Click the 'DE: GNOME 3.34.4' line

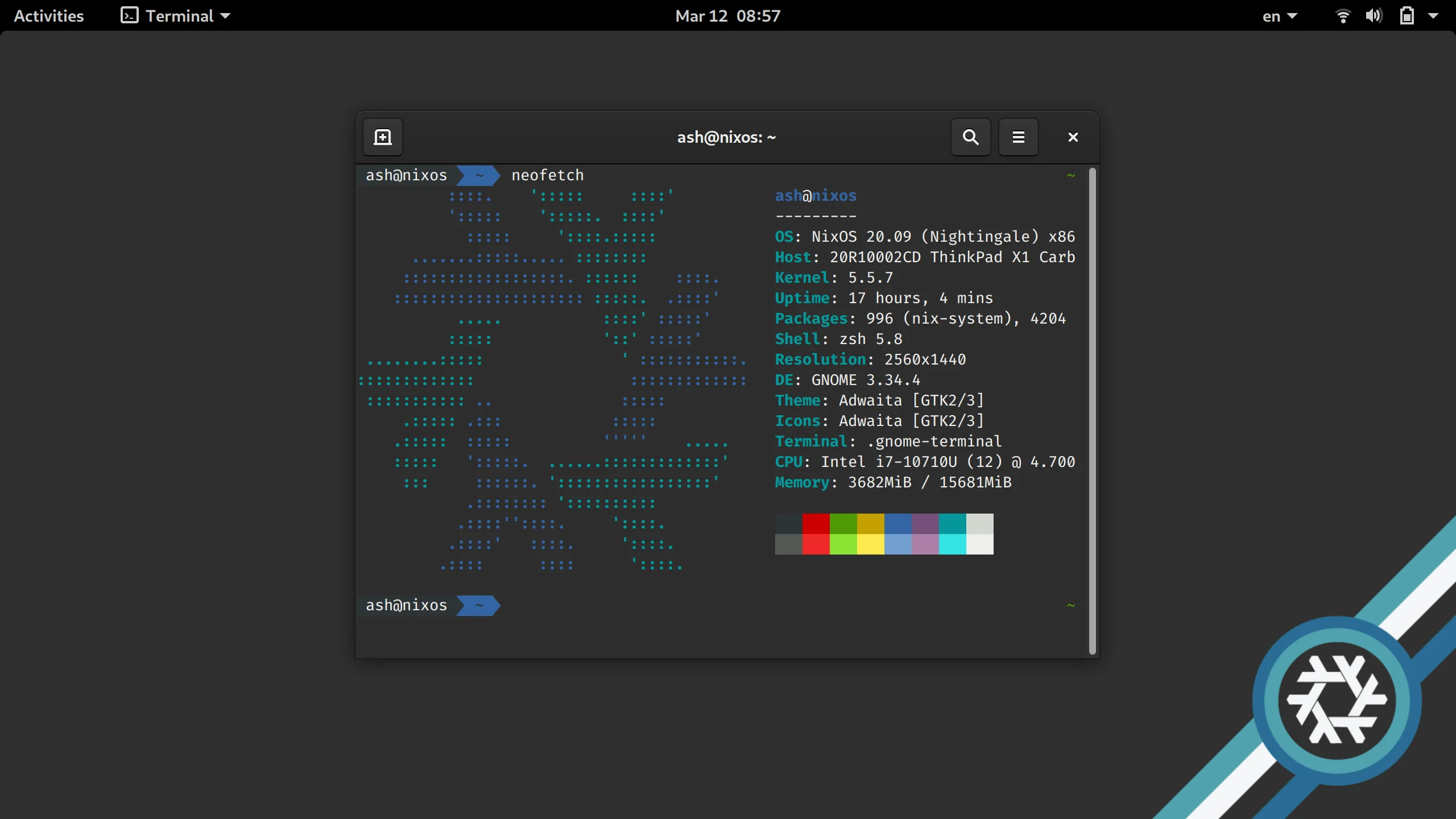click(x=847, y=380)
